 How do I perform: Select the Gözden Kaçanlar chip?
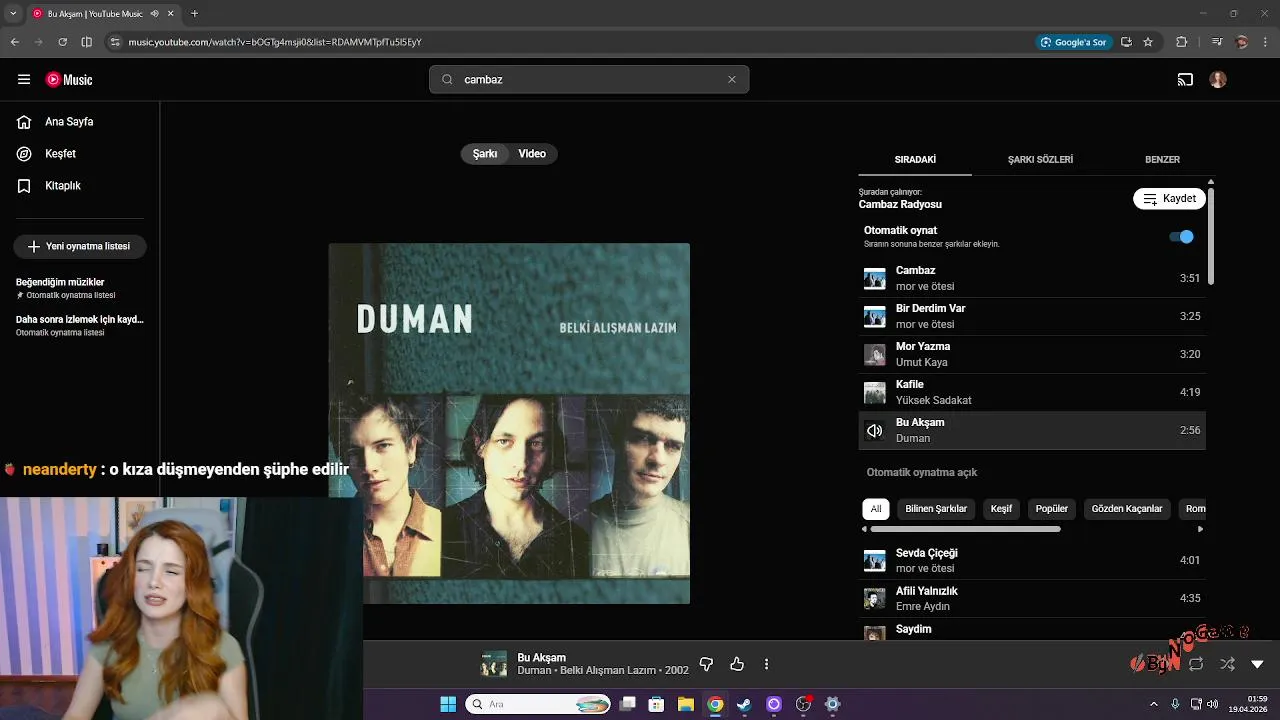(1127, 509)
